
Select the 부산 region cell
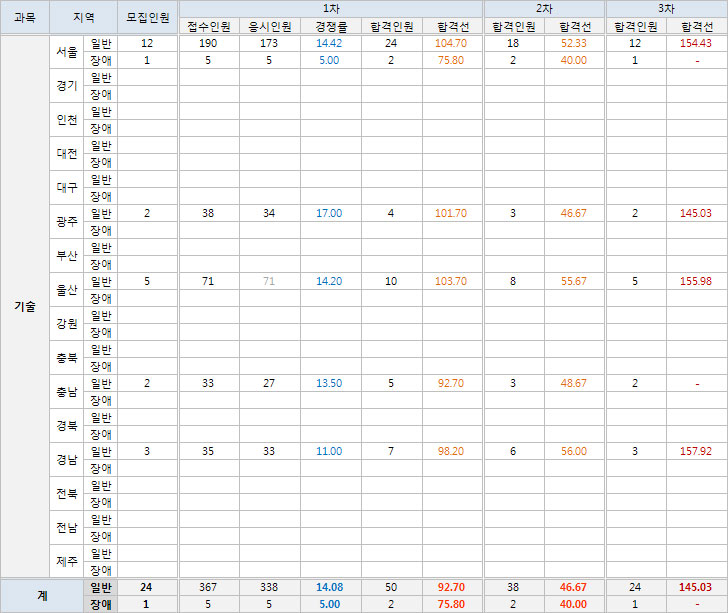[x=66, y=255]
